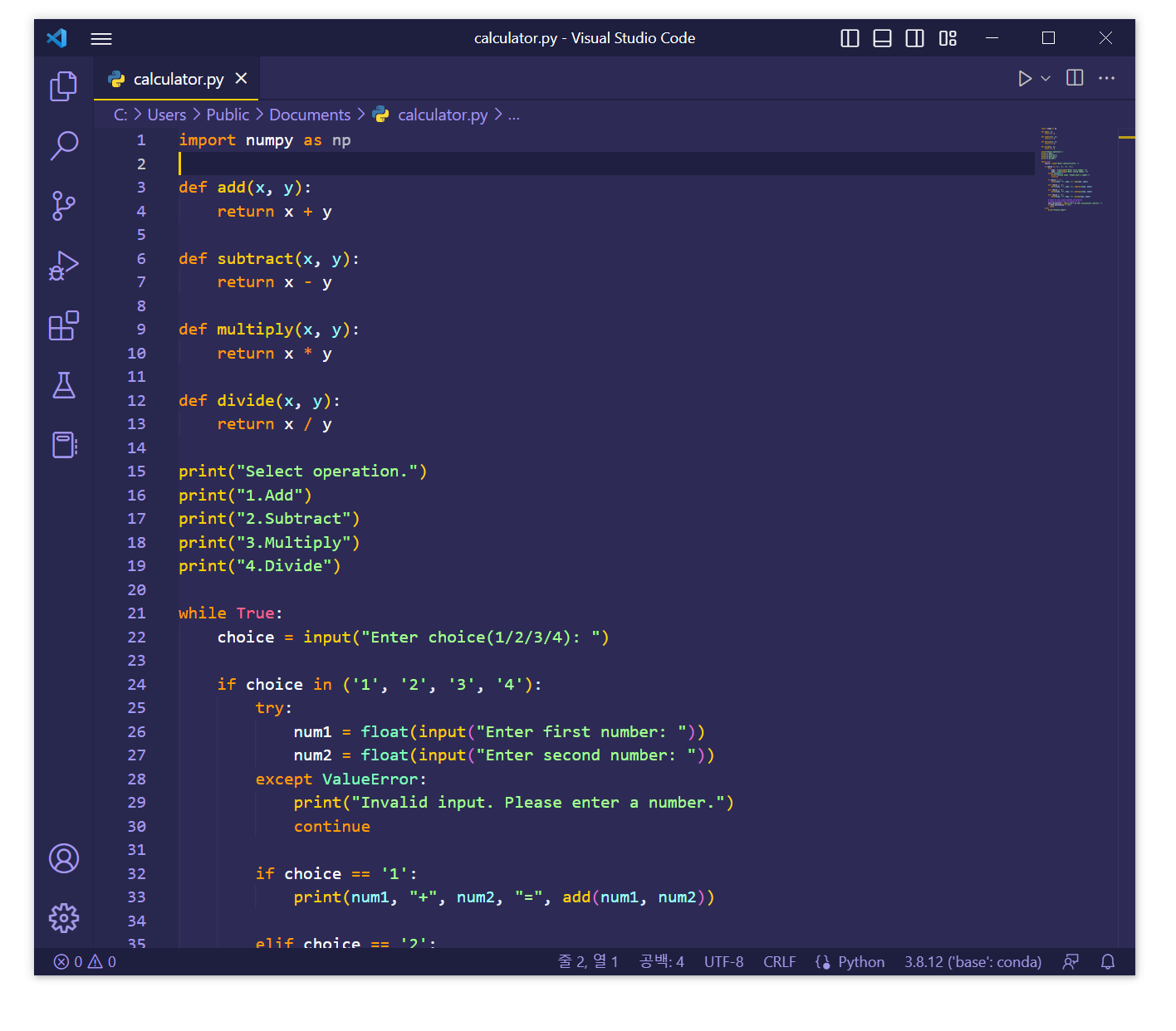Open the breadcrumb symbol ellipsis

pyautogui.click(x=514, y=115)
